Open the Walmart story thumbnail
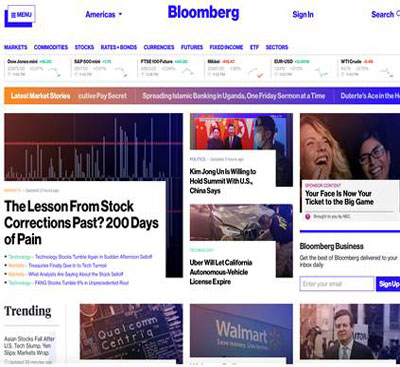This screenshot has width=400, height=367. tap(241, 331)
